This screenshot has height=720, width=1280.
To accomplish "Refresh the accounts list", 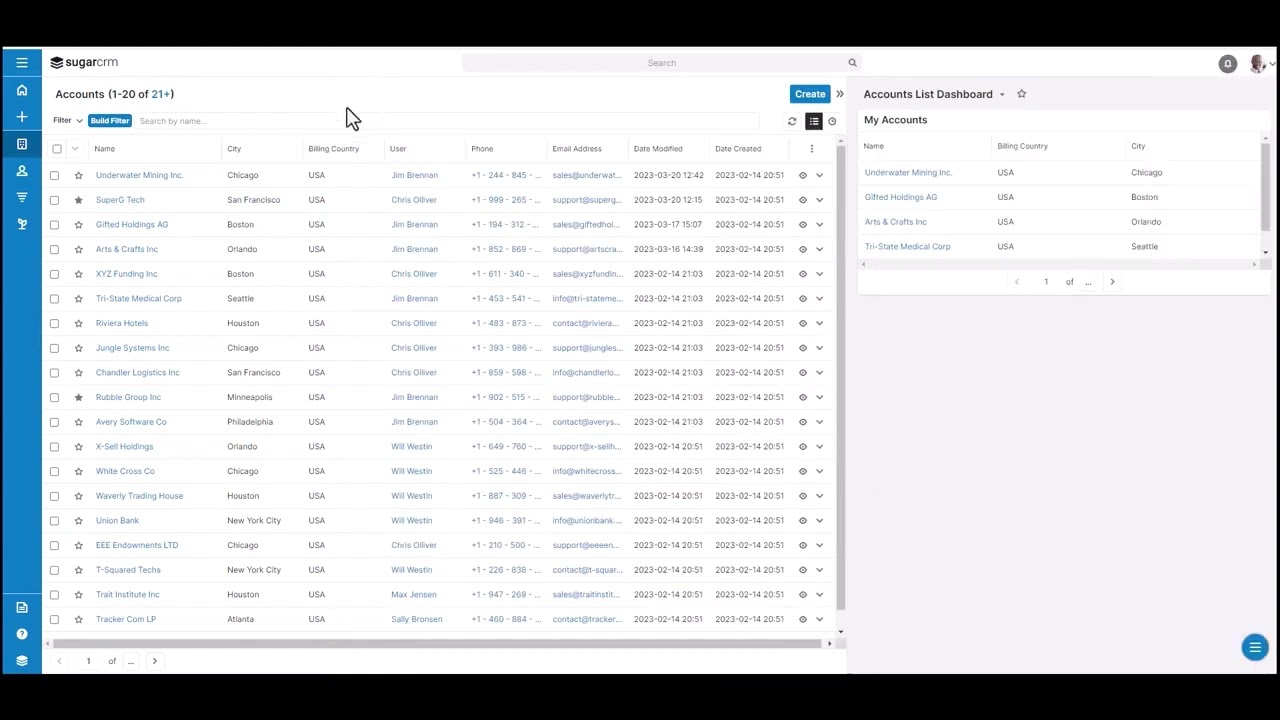I will pyautogui.click(x=792, y=122).
